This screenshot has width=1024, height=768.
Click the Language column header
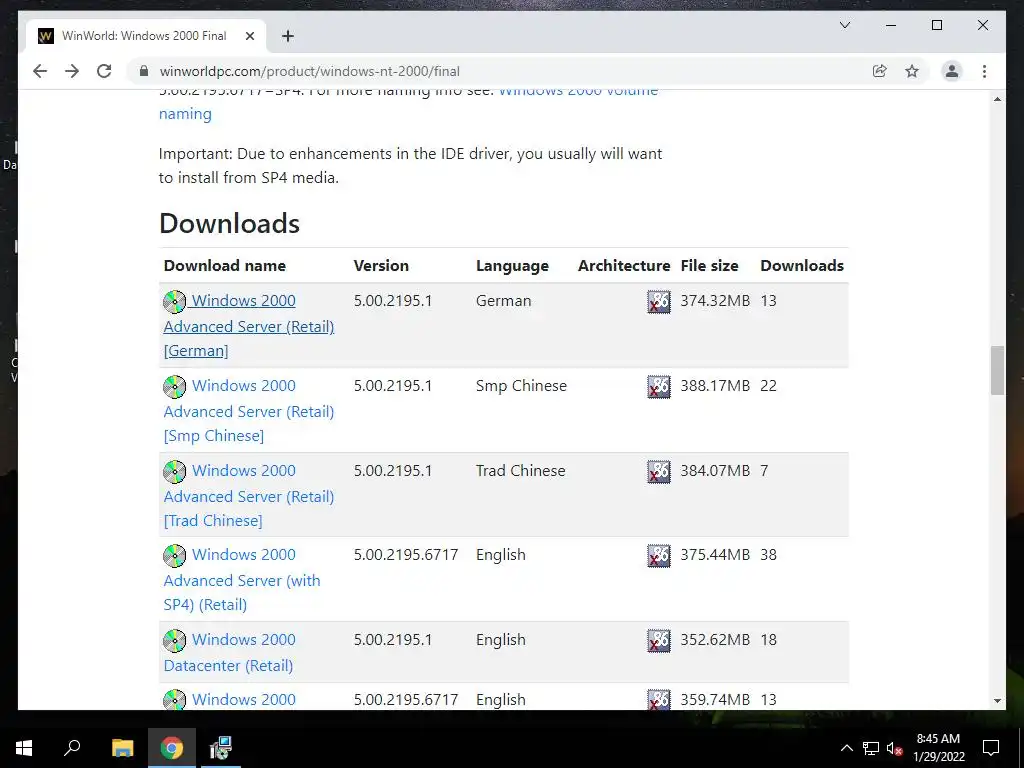pyautogui.click(x=513, y=266)
